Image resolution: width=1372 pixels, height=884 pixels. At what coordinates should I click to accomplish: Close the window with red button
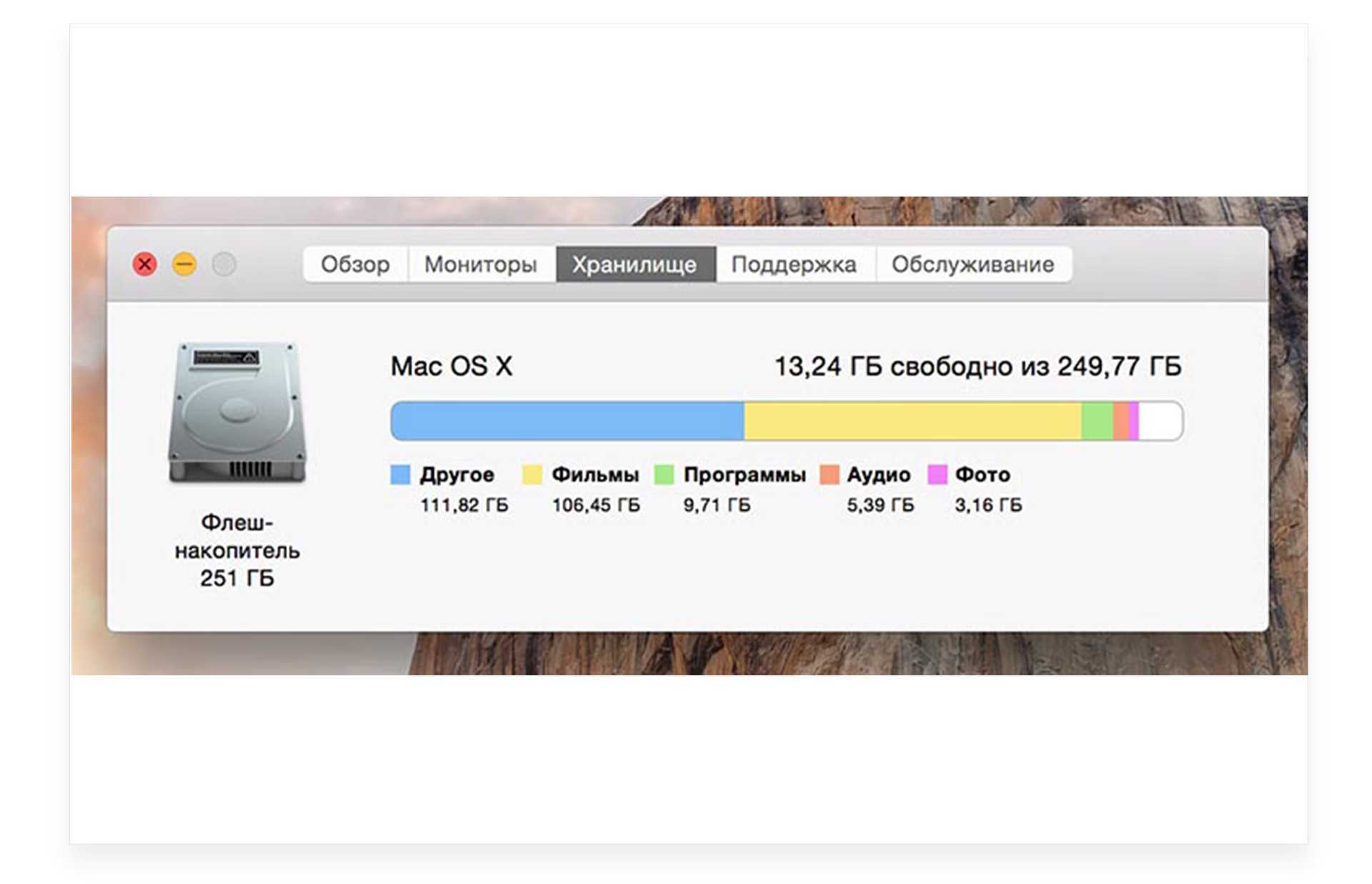point(145,264)
